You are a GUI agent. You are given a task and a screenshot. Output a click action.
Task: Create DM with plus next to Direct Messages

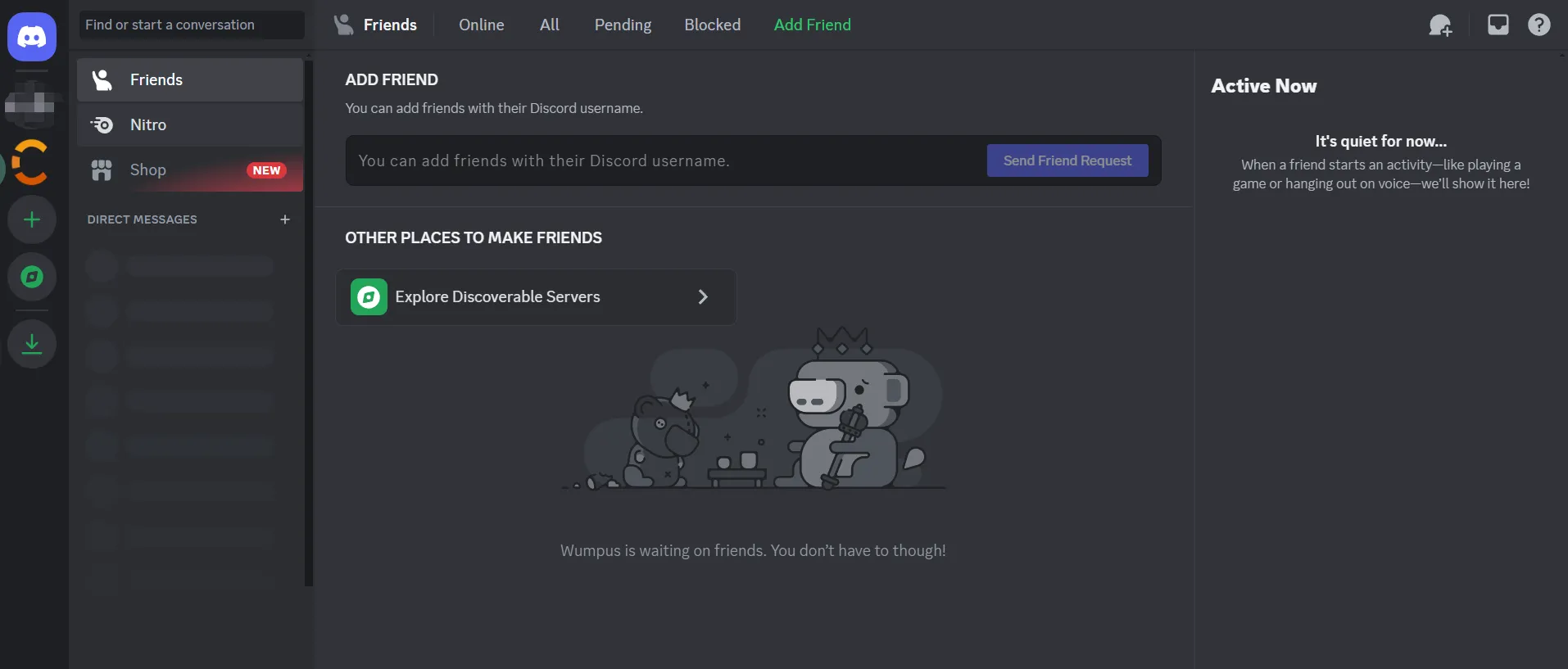pyautogui.click(x=285, y=219)
